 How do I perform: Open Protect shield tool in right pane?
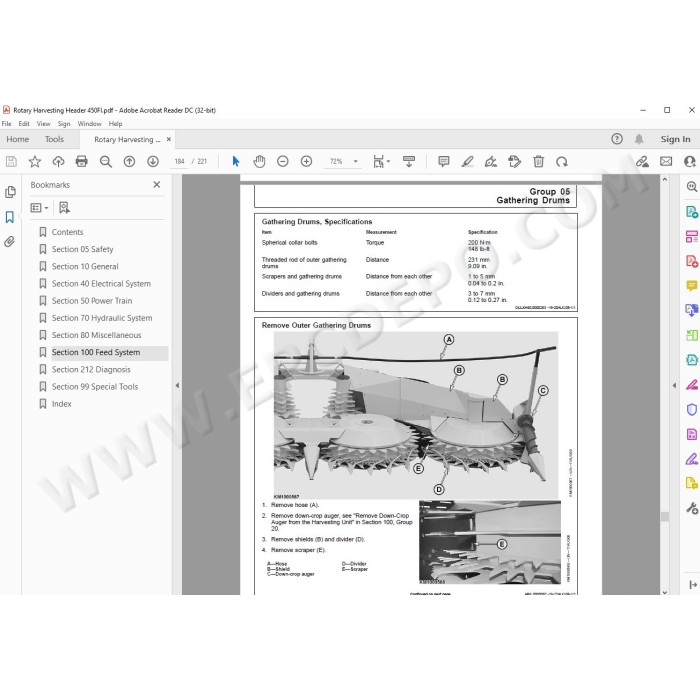coord(692,410)
